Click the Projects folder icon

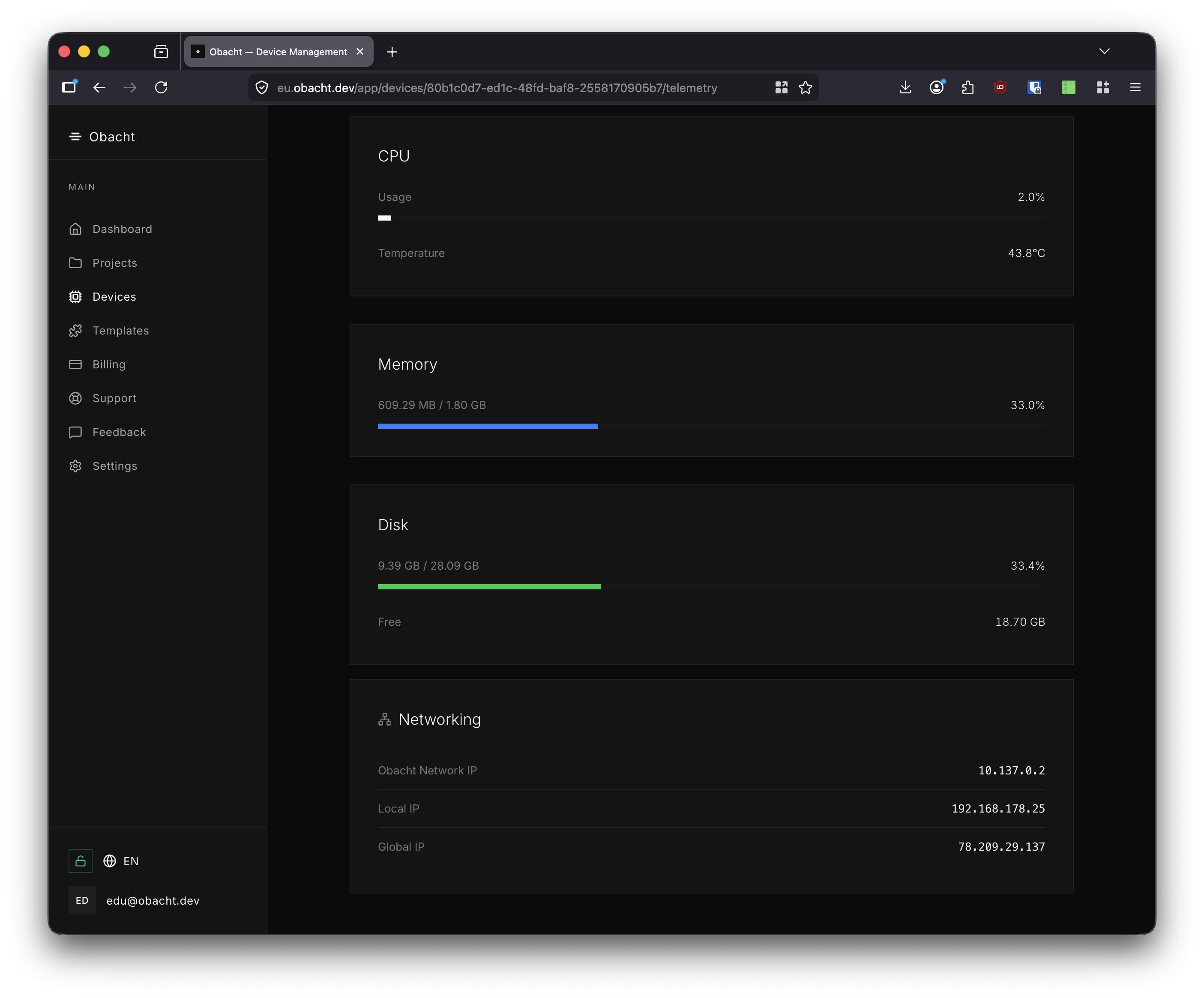point(75,263)
